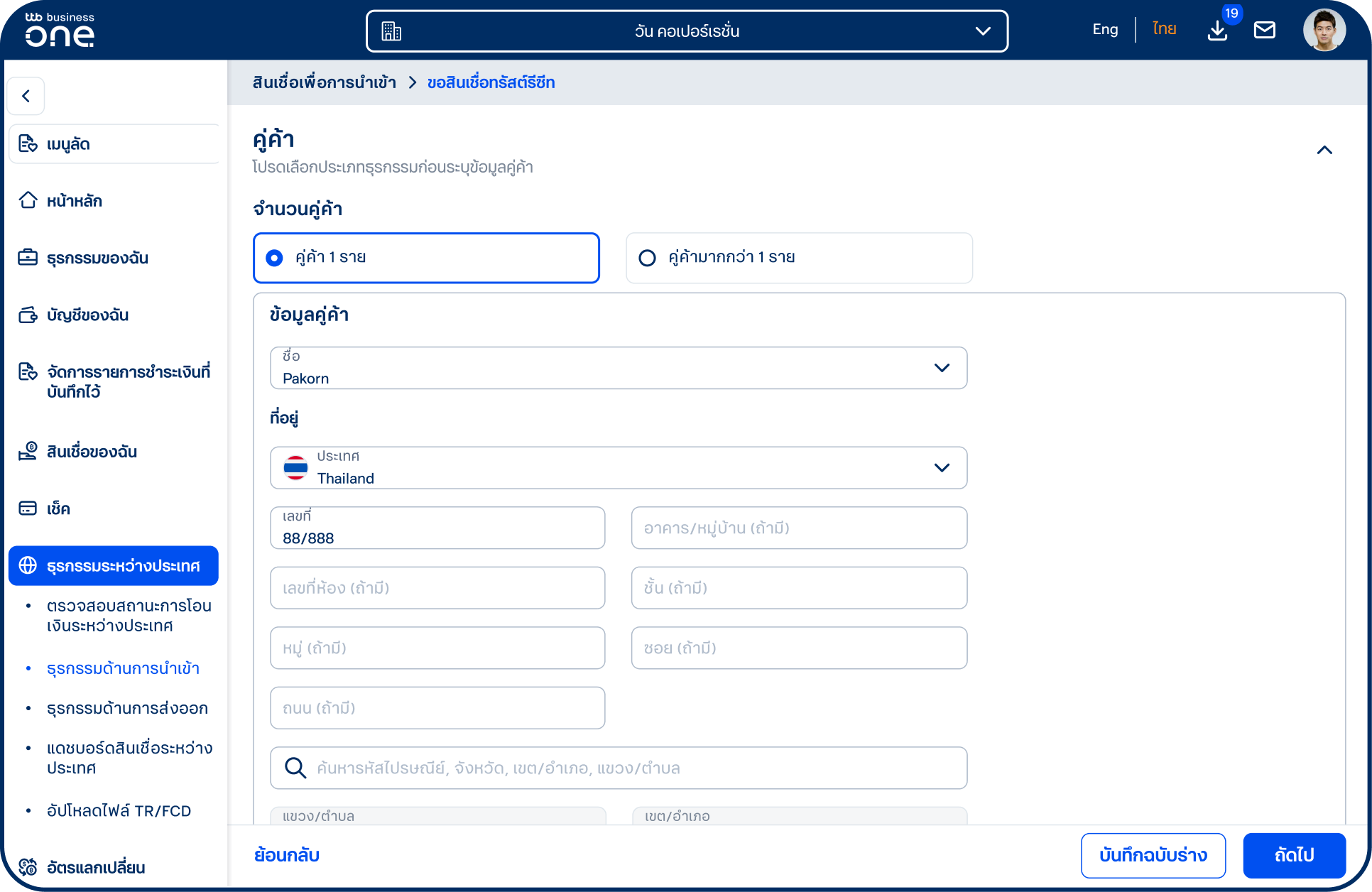Open อัปโหลดไฟล์ TR/FCD menu item
This screenshot has height=892, width=1372.
[119, 811]
